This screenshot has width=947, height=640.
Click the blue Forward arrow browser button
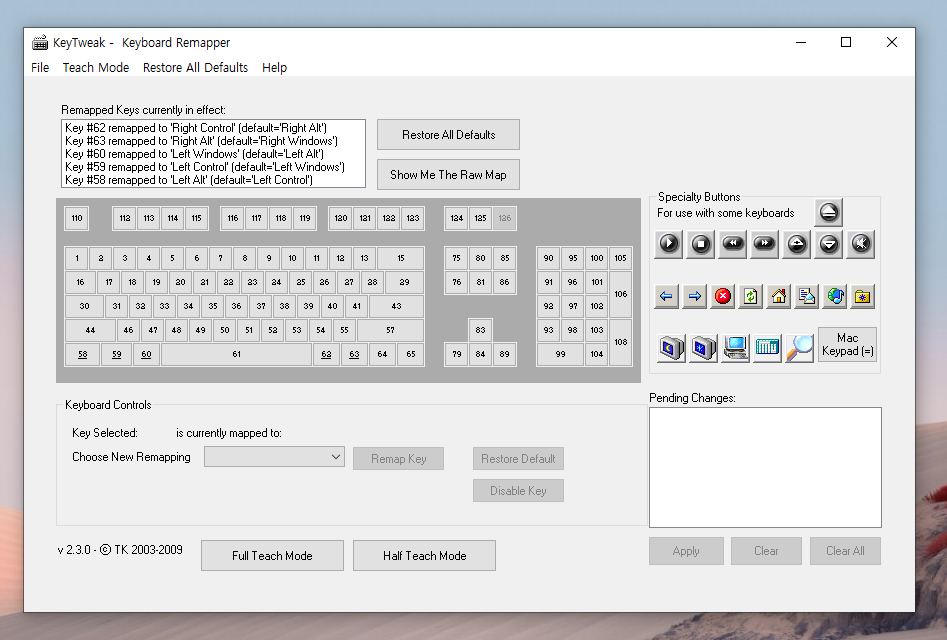pyautogui.click(x=695, y=296)
